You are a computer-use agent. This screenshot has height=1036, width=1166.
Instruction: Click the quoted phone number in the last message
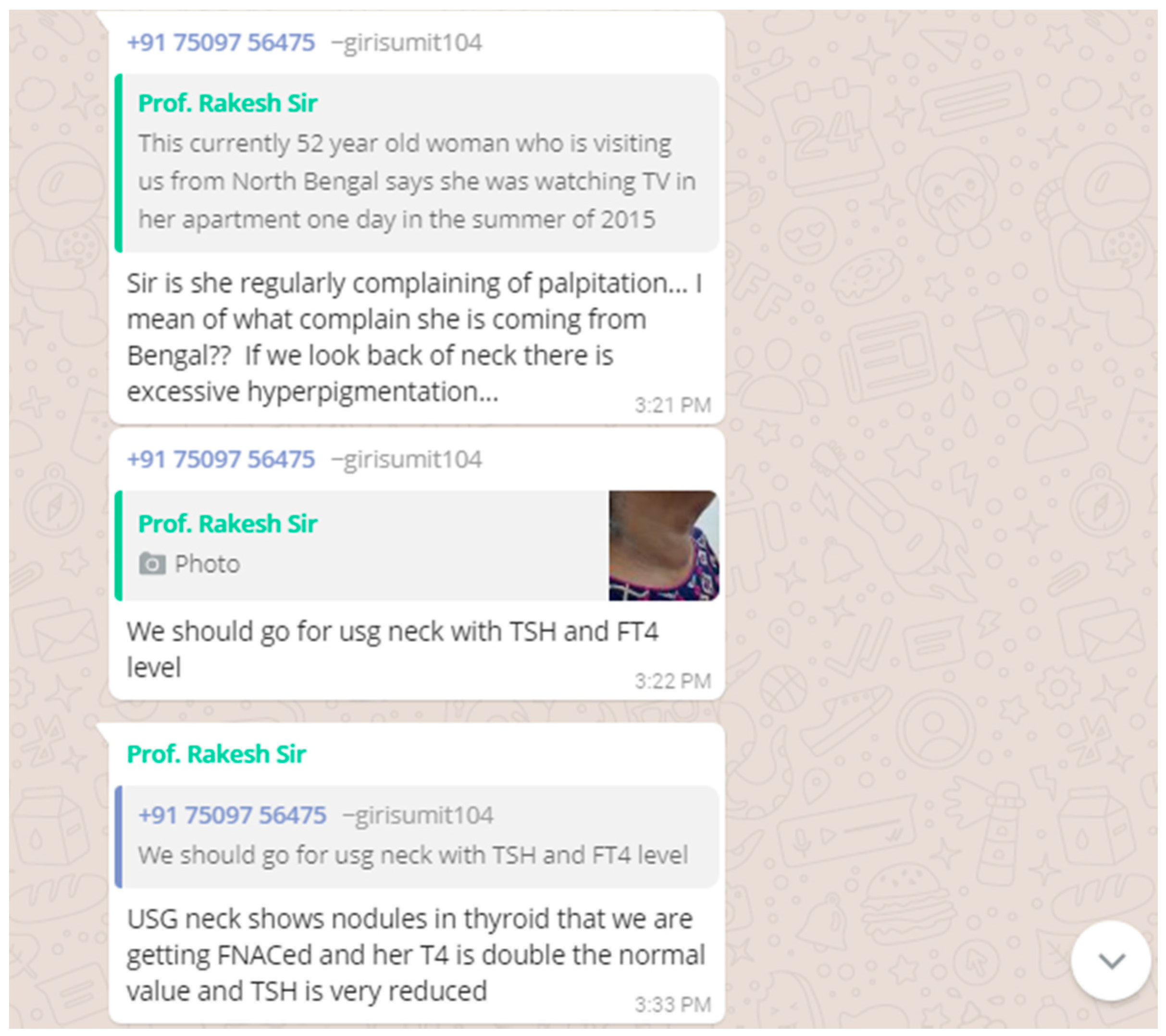tap(232, 815)
